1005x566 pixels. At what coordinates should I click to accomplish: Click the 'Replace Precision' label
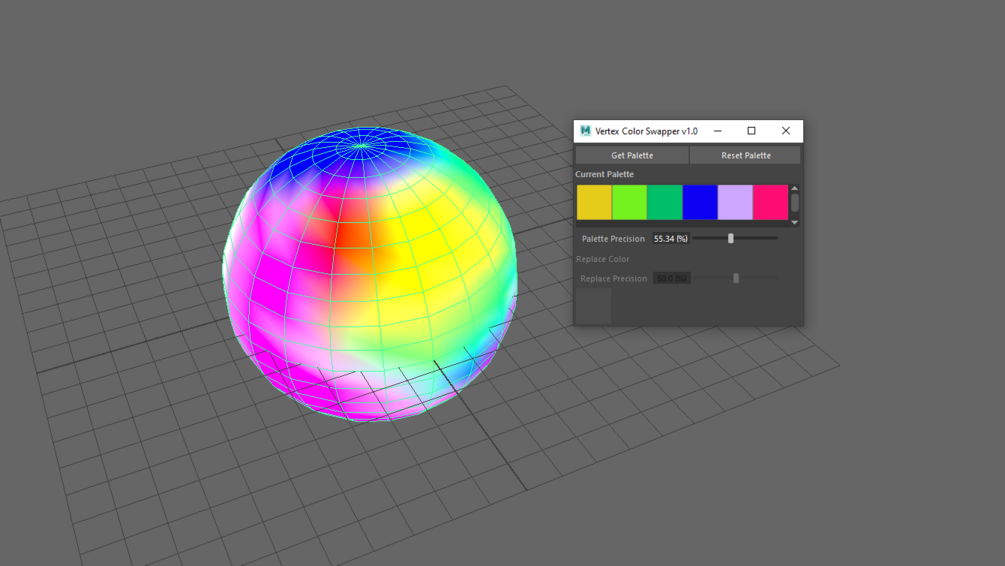[x=613, y=278]
